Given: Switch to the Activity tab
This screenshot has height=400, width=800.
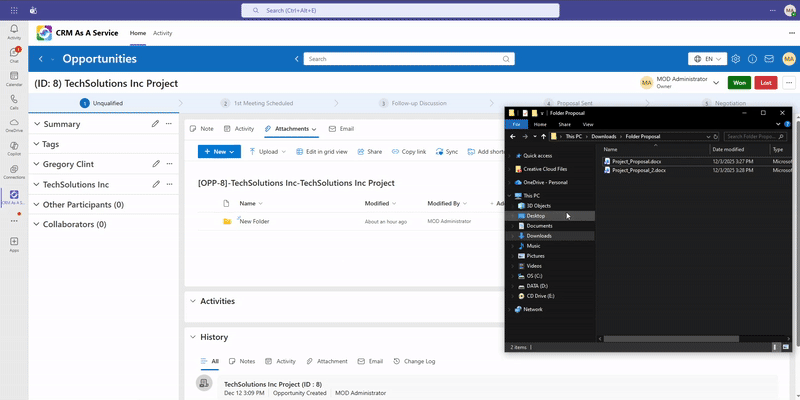Looking at the screenshot, I should coord(239,129).
